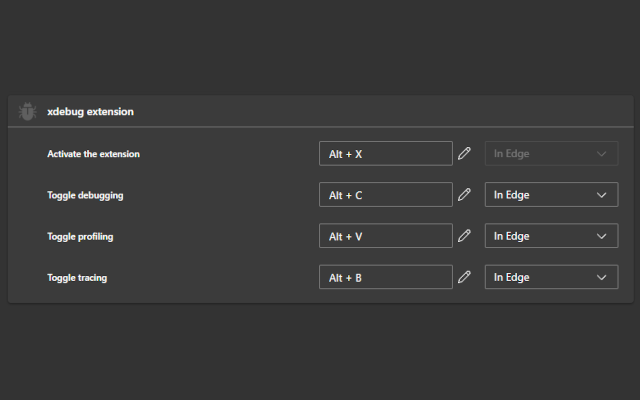Click the Toggle profiling label
Viewport: 640px width, 400px height.
(82, 237)
